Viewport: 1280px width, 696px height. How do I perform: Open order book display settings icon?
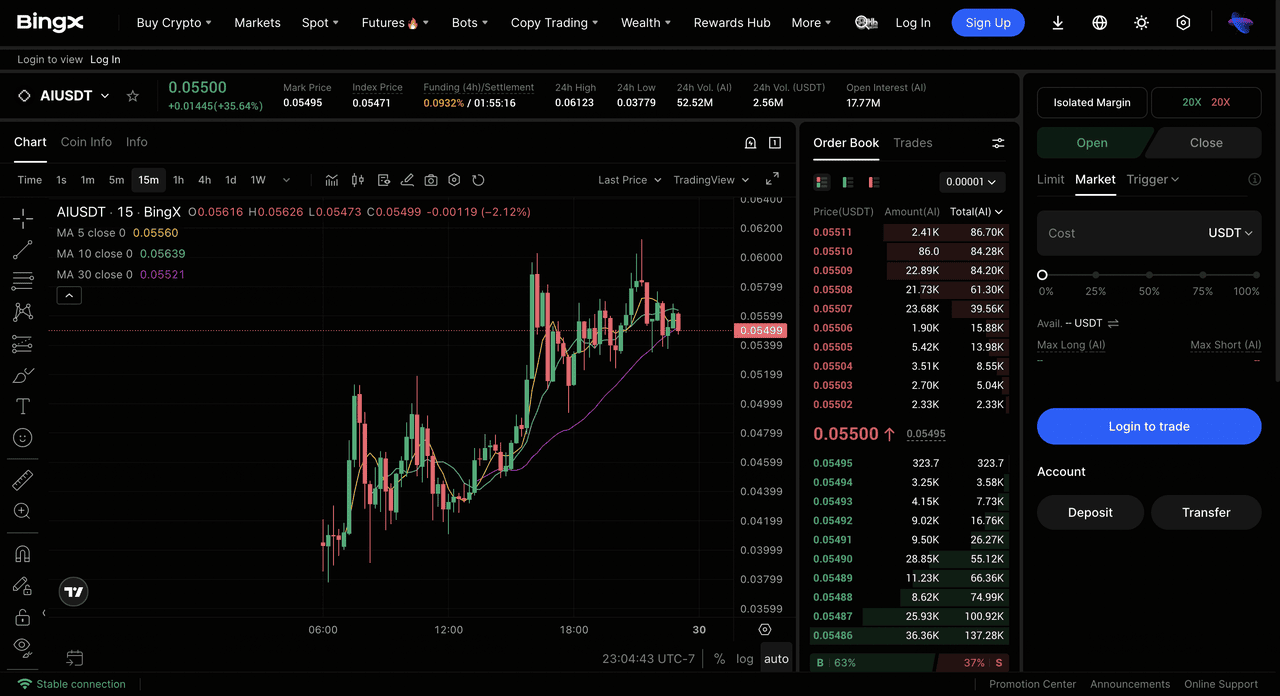[997, 143]
